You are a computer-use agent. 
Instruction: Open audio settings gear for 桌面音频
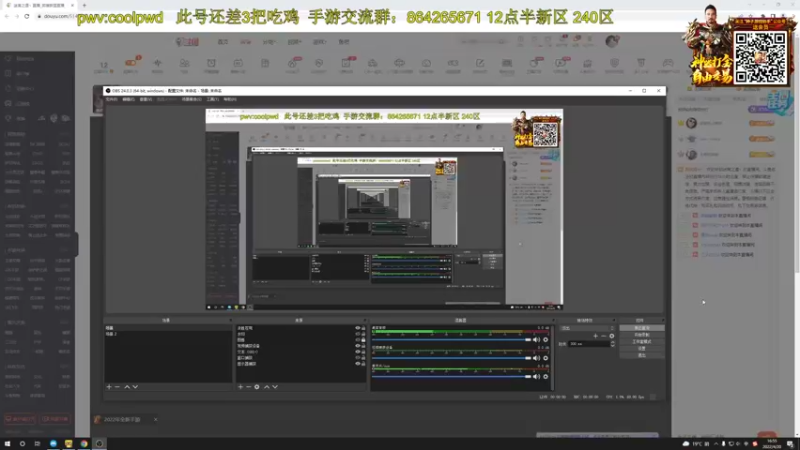[545, 340]
